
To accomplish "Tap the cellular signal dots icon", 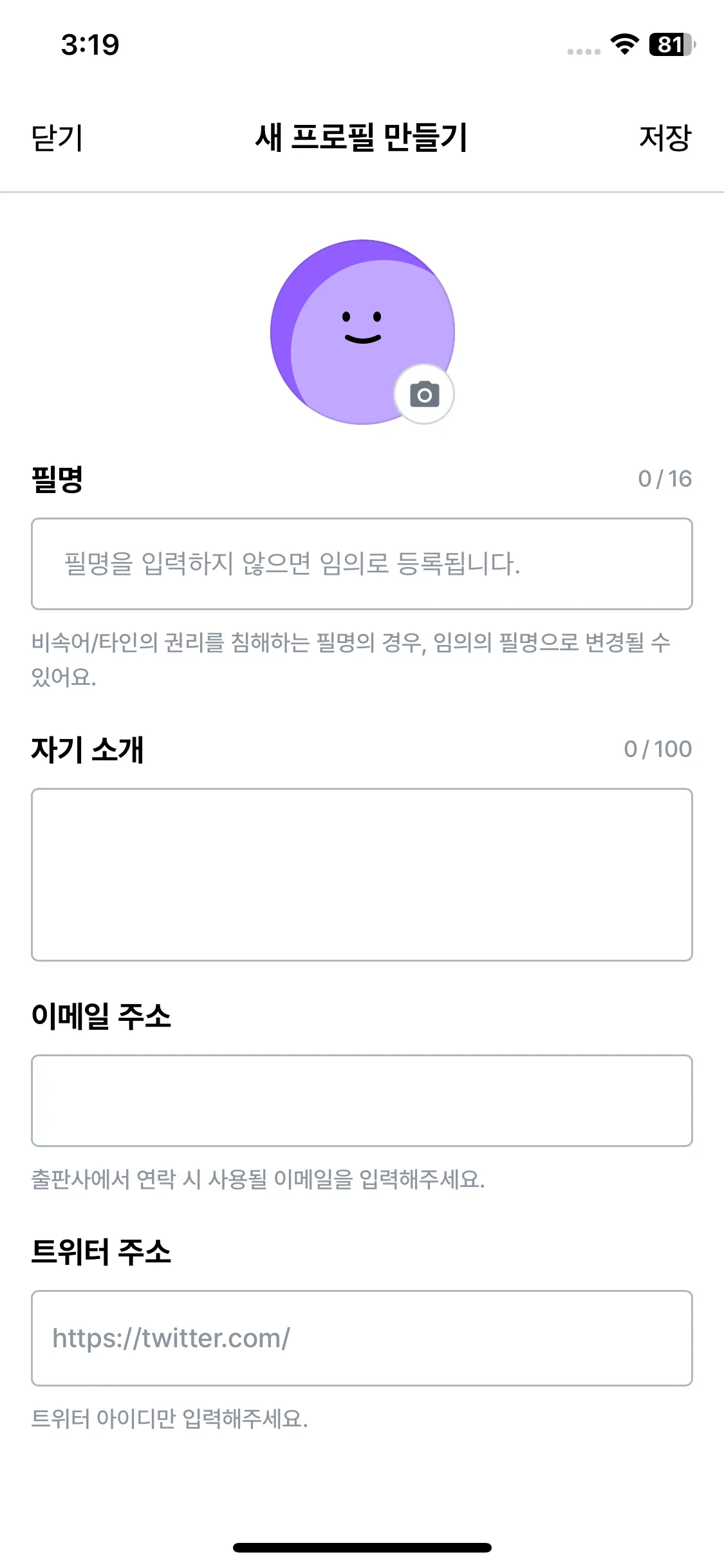I will tap(584, 51).
